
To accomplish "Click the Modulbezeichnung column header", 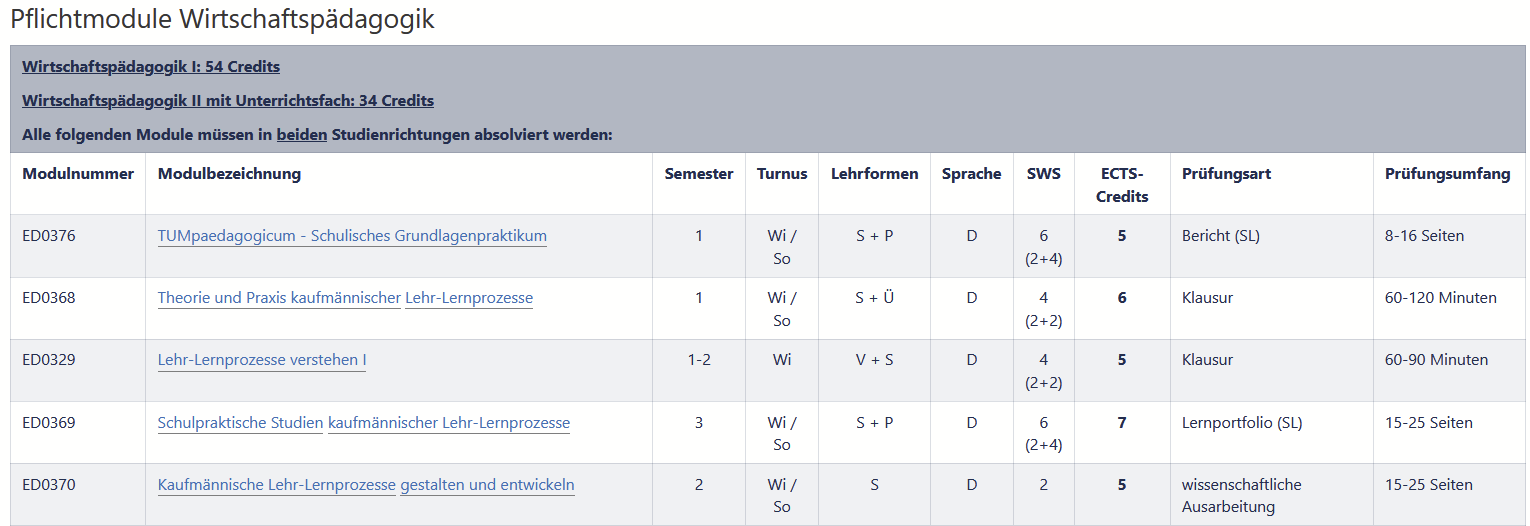I will tap(229, 174).
